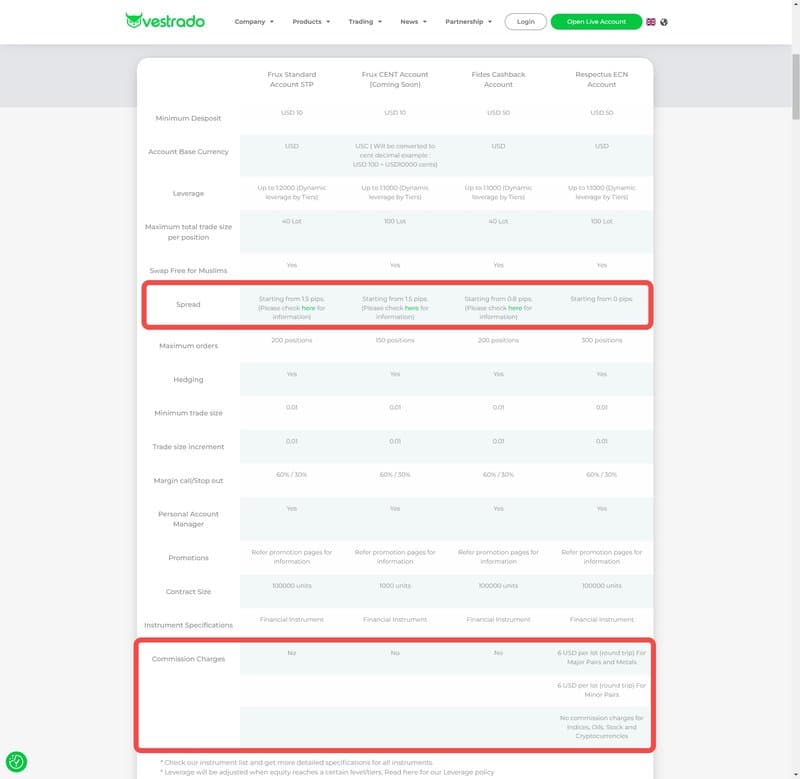Follow the 'here' link in Frux CENT spread
The height and width of the screenshot is (779, 800).
411,308
